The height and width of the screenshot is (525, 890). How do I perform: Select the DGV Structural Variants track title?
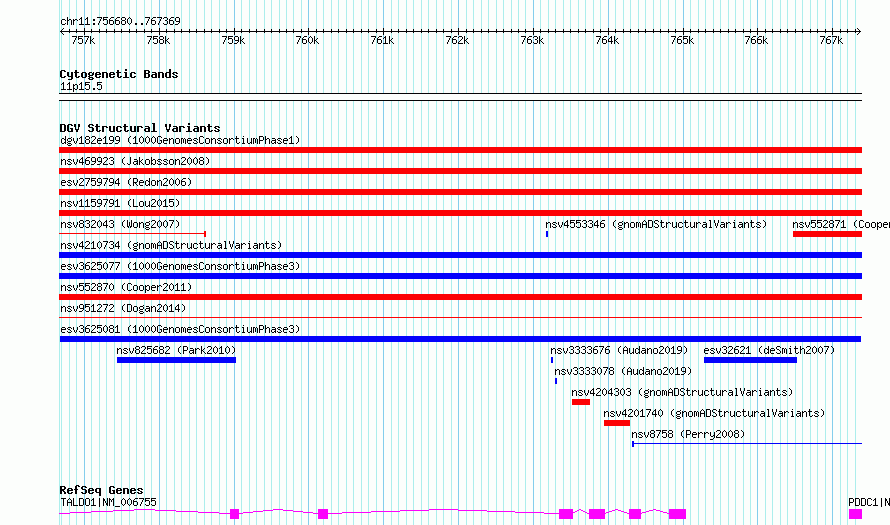(x=140, y=128)
